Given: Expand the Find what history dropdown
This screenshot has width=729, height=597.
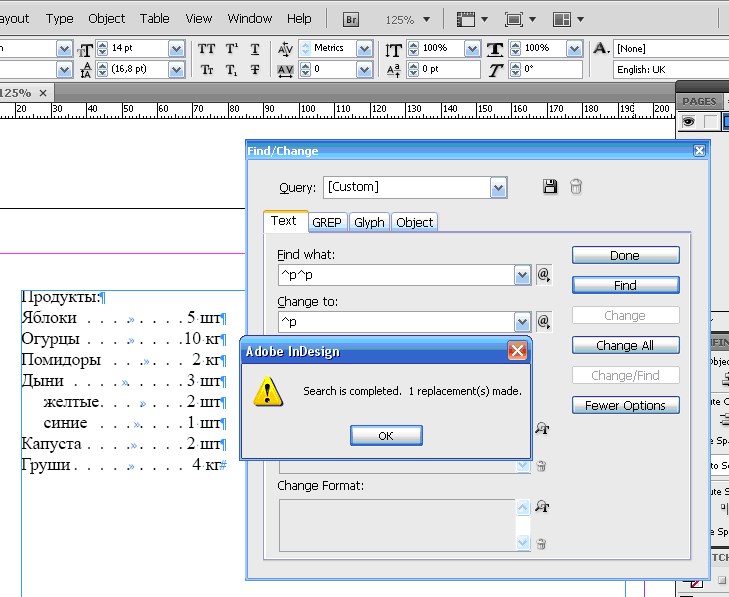Looking at the screenshot, I should point(523,275).
